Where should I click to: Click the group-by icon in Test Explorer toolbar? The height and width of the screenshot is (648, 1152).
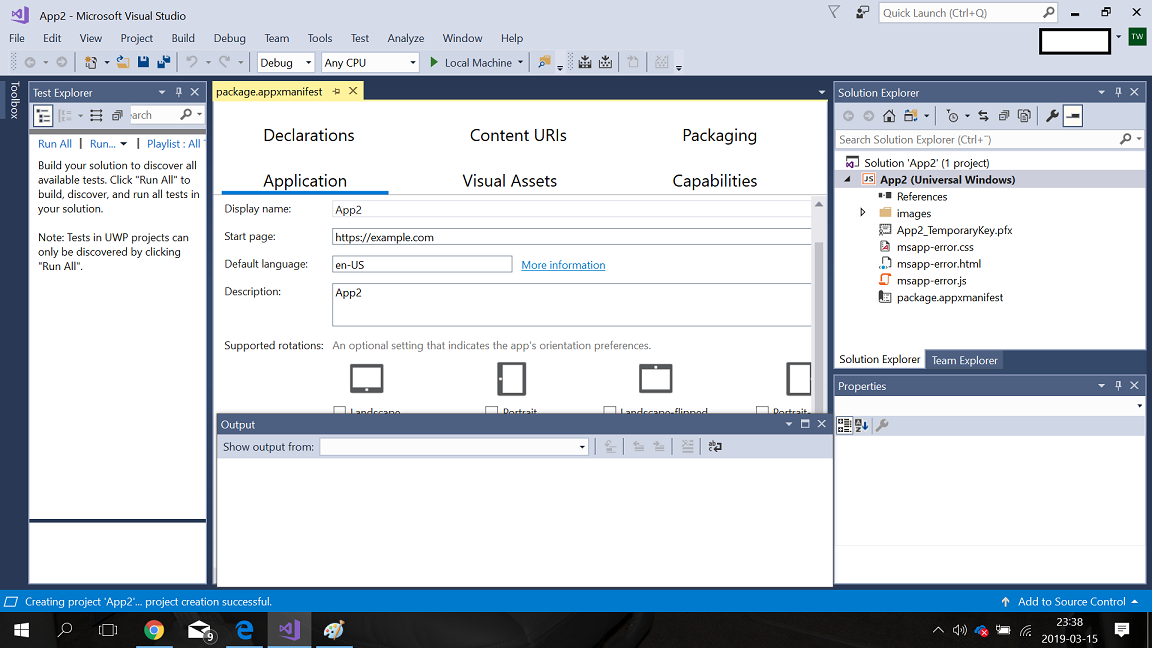65,115
